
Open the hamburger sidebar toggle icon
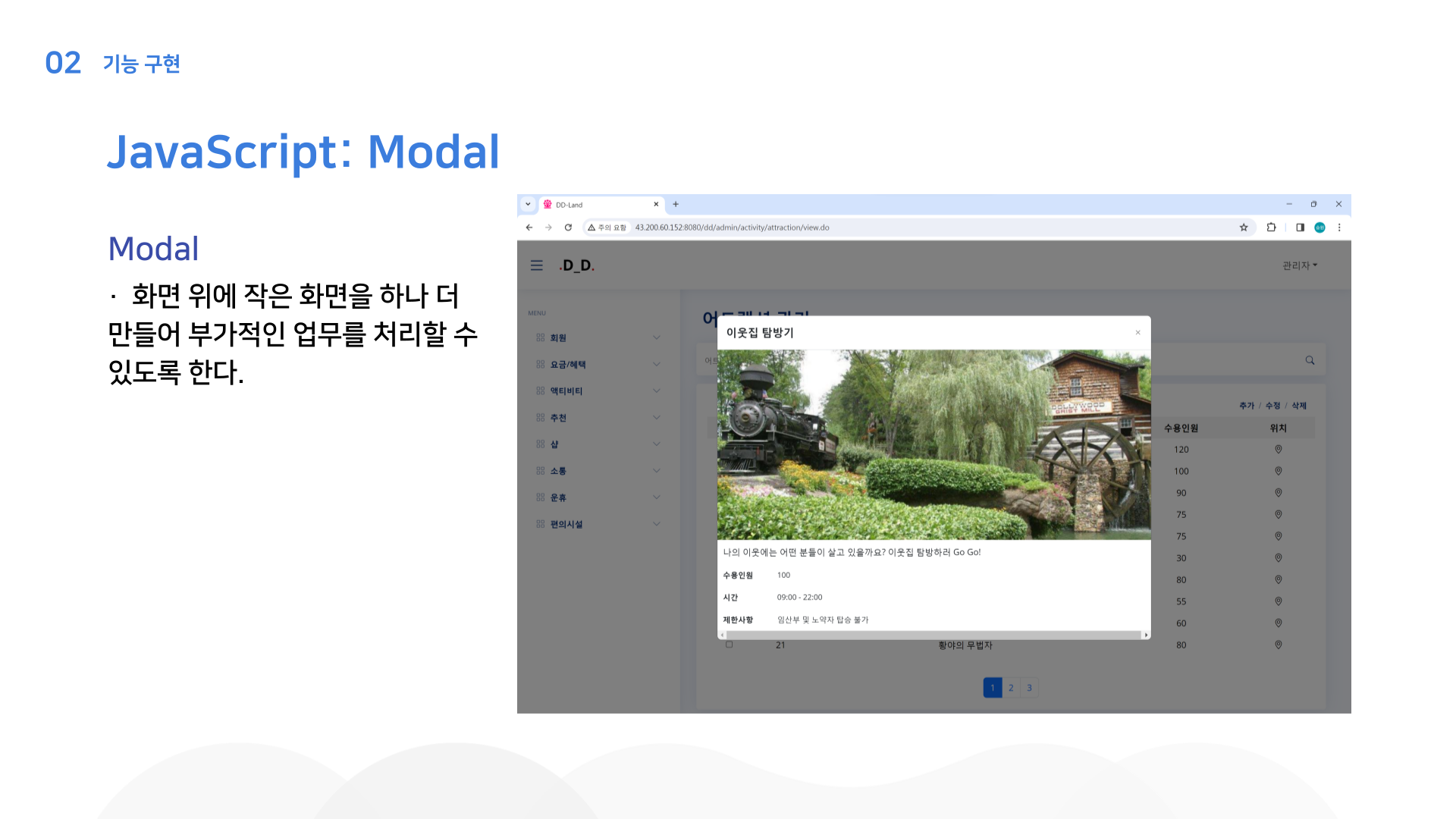pyautogui.click(x=537, y=265)
